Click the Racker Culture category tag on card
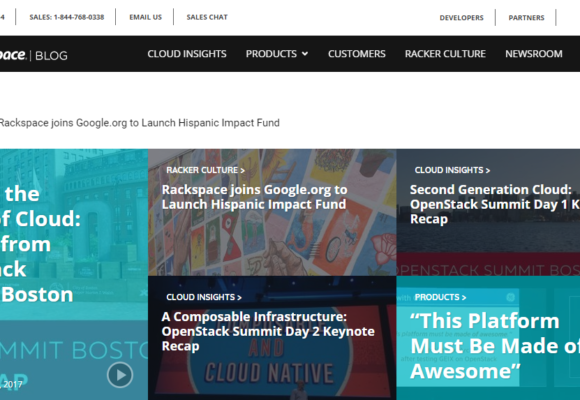 point(205,170)
